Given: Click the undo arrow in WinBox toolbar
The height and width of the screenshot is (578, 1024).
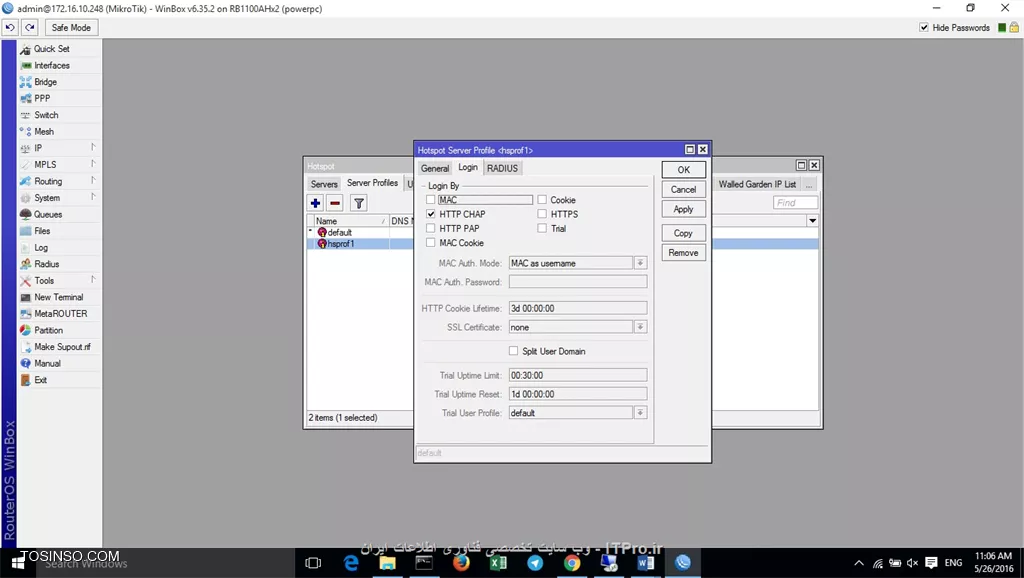Looking at the screenshot, I should [10, 27].
